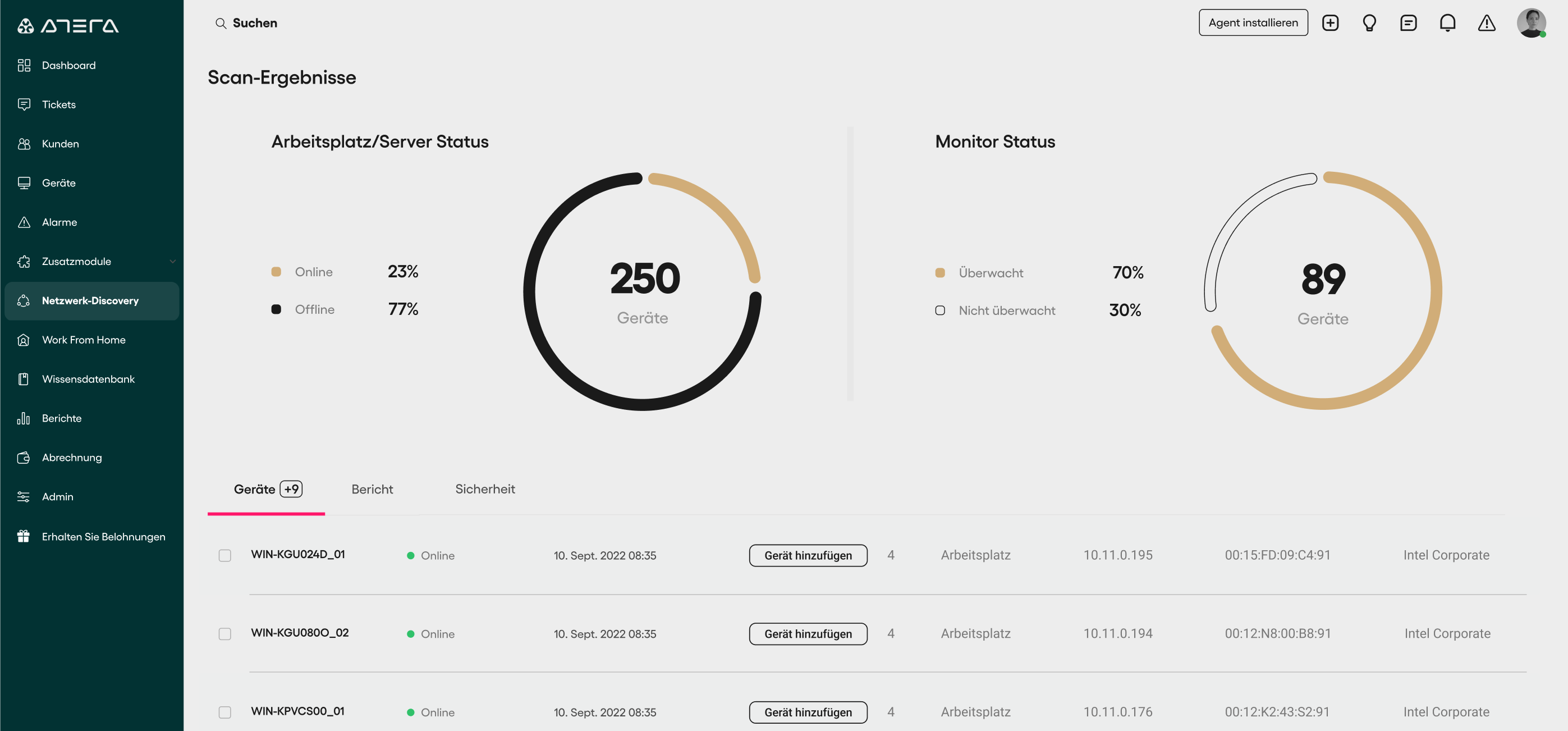Open the chat messages icon
This screenshot has height=731, width=1568.
pyautogui.click(x=1408, y=23)
